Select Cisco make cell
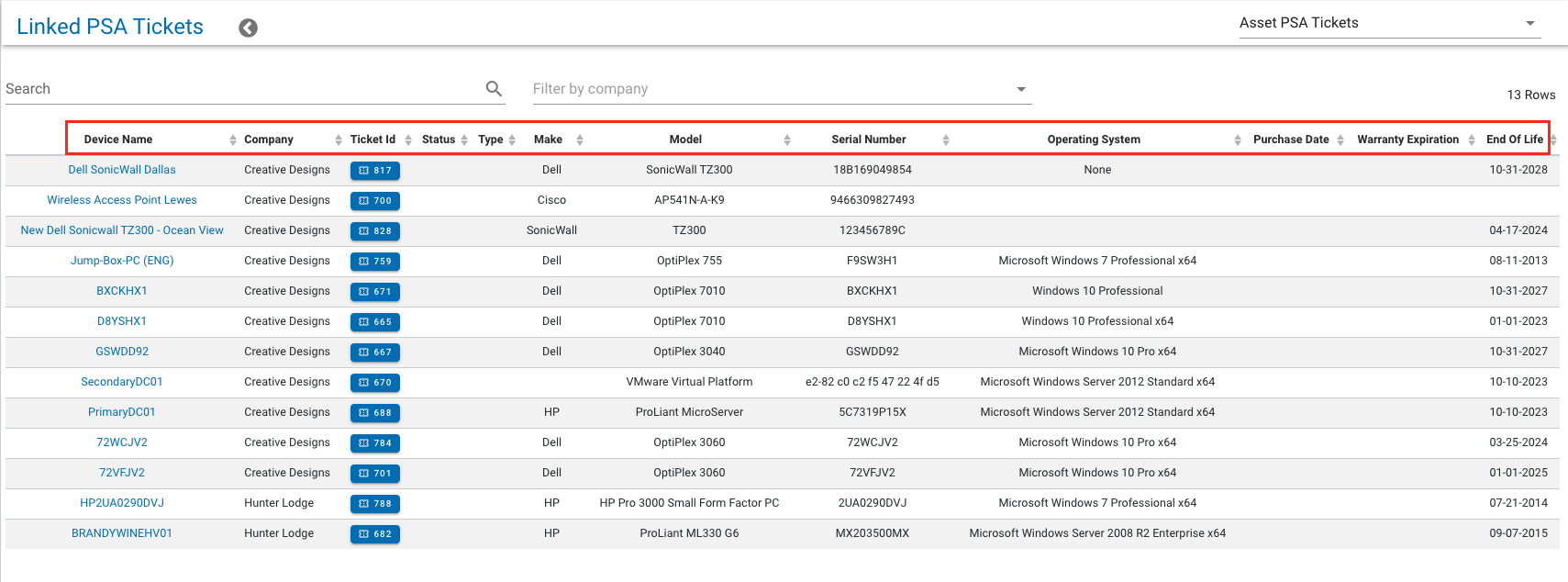This screenshot has height=582, width=1568. click(x=551, y=200)
